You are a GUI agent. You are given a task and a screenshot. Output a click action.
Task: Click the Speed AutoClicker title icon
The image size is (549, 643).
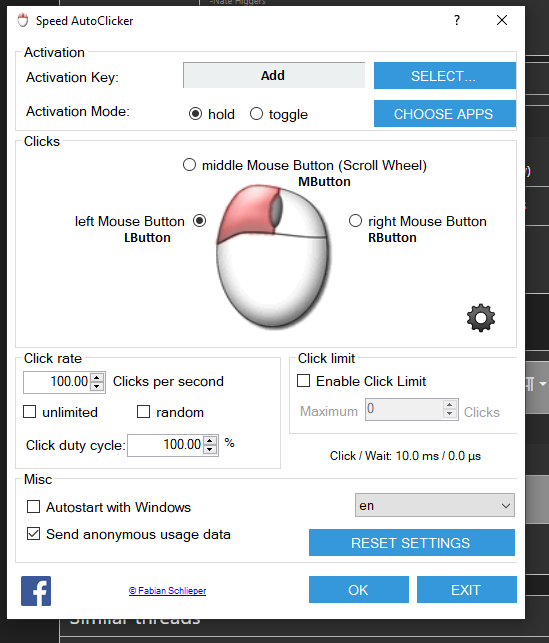coord(23,20)
